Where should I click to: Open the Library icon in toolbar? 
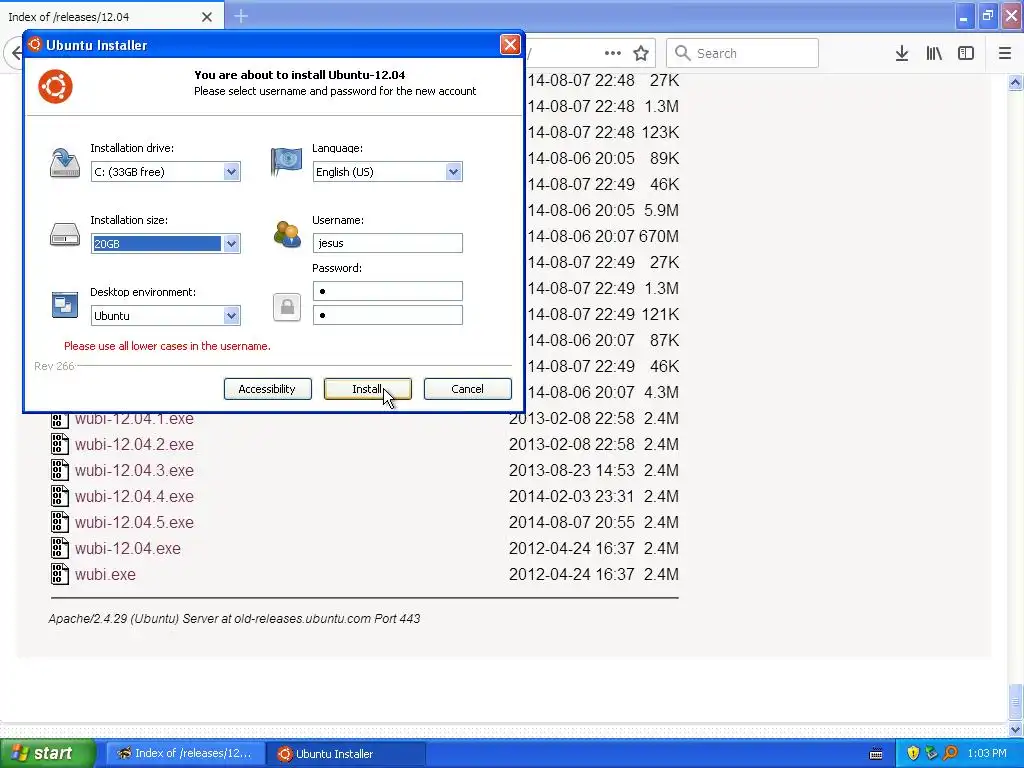(x=934, y=53)
